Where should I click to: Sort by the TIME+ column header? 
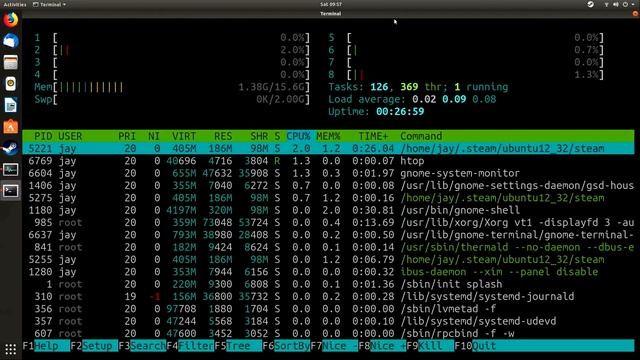(373, 136)
